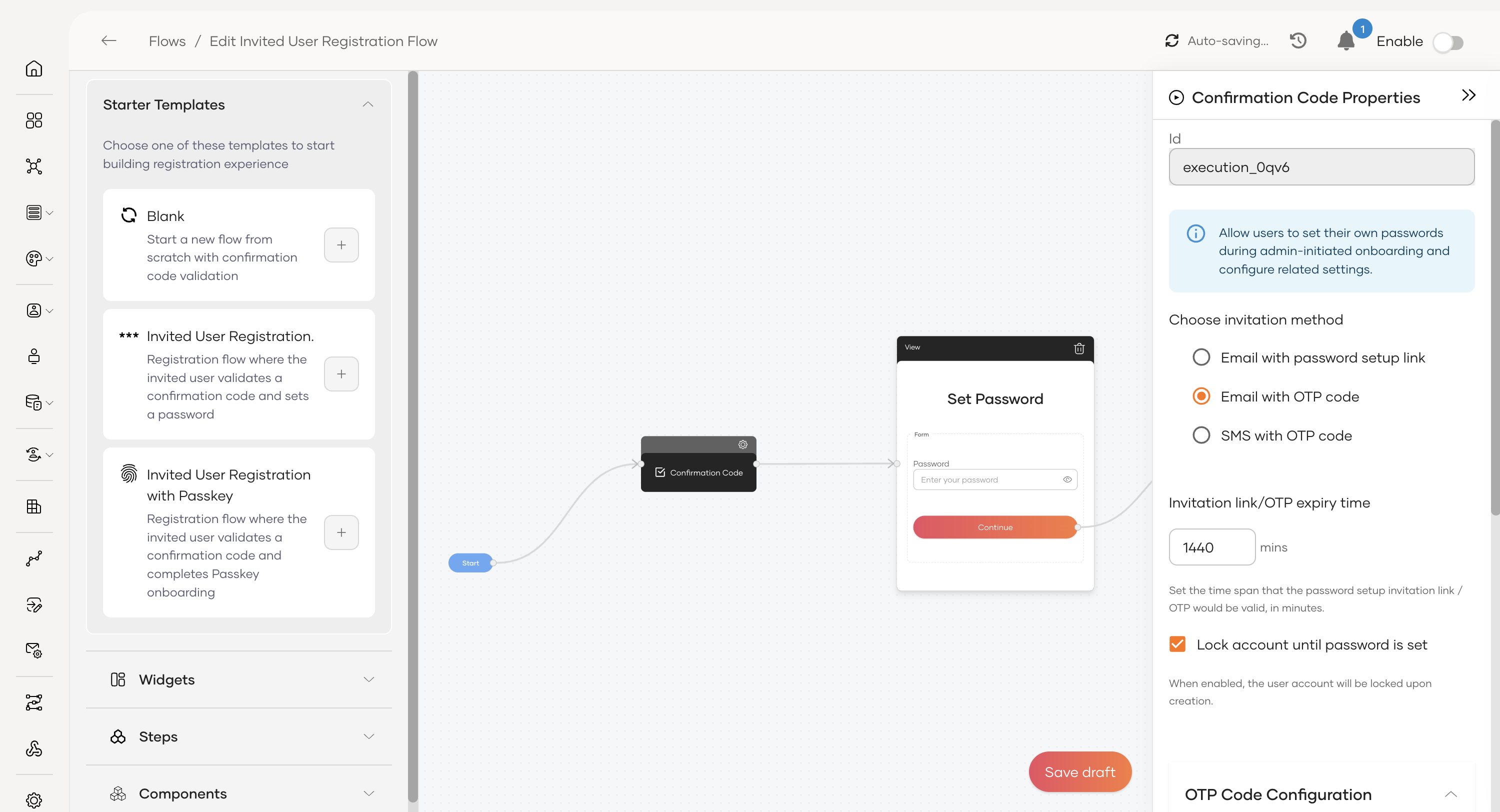Select Email with password setup link option
The width and height of the screenshot is (1500, 812).
pyautogui.click(x=1200, y=357)
